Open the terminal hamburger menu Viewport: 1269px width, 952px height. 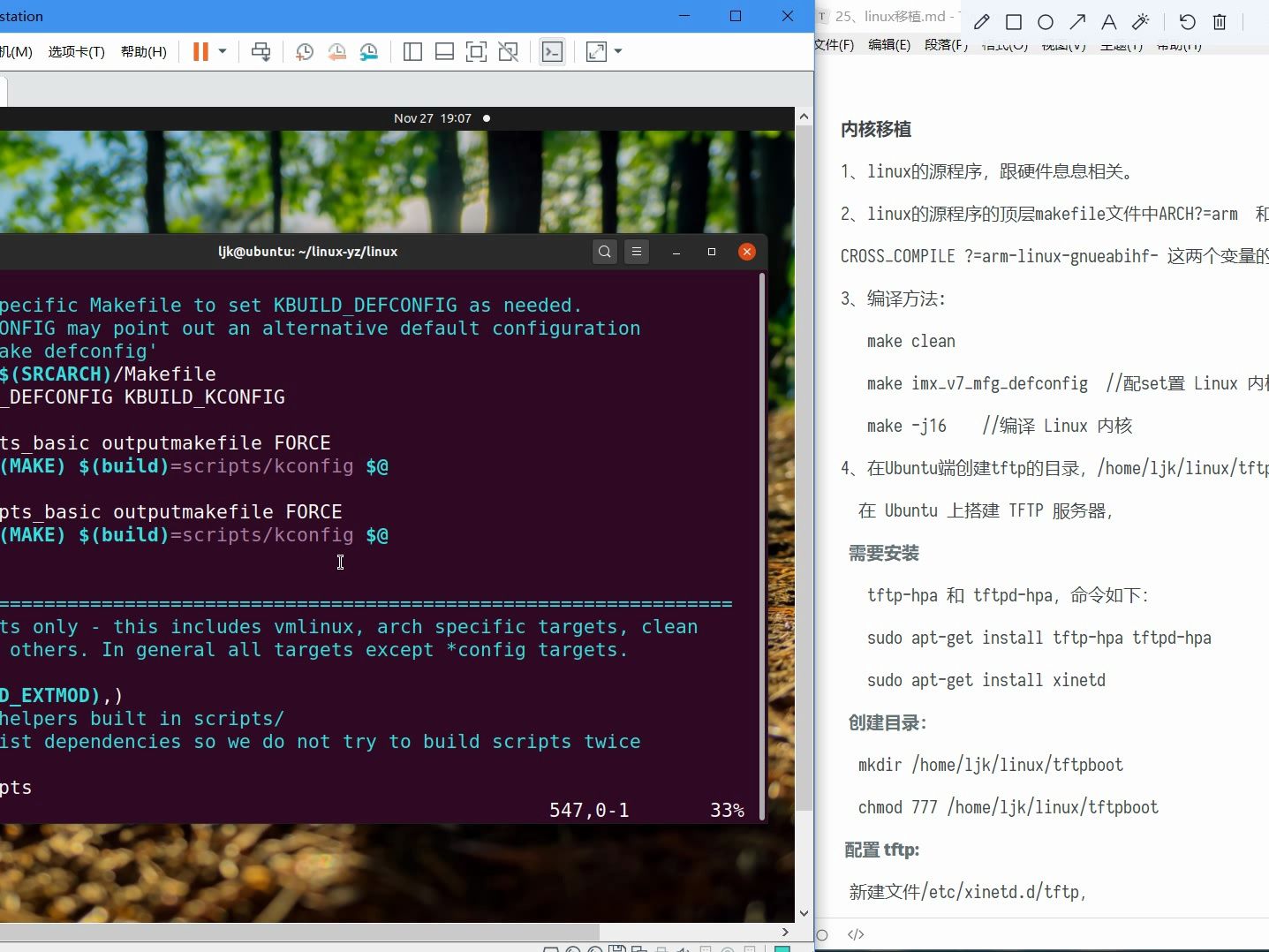click(638, 252)
